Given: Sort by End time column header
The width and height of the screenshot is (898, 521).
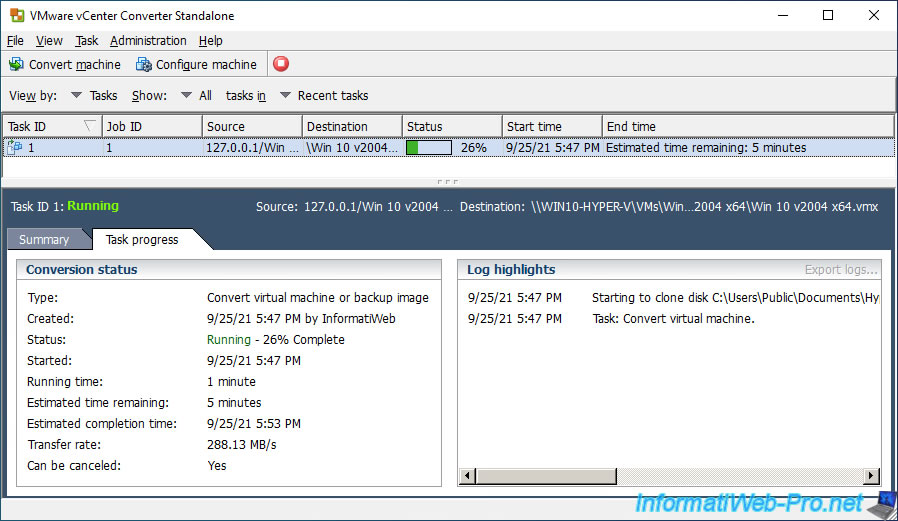Looking at the screenshot, I should coord(748,127).
